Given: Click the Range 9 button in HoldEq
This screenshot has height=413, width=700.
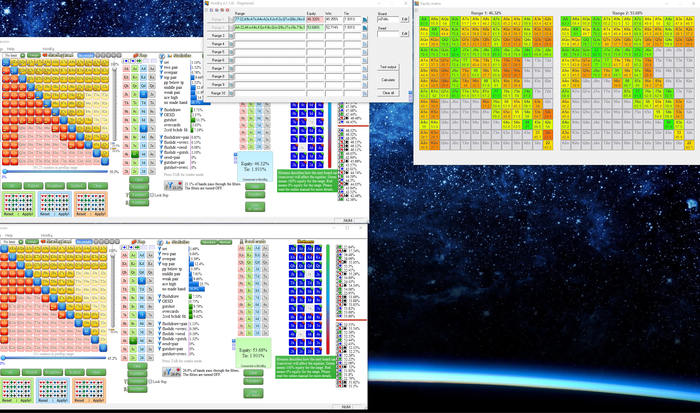Looking at the screenshot, I should tap(218, 84).
